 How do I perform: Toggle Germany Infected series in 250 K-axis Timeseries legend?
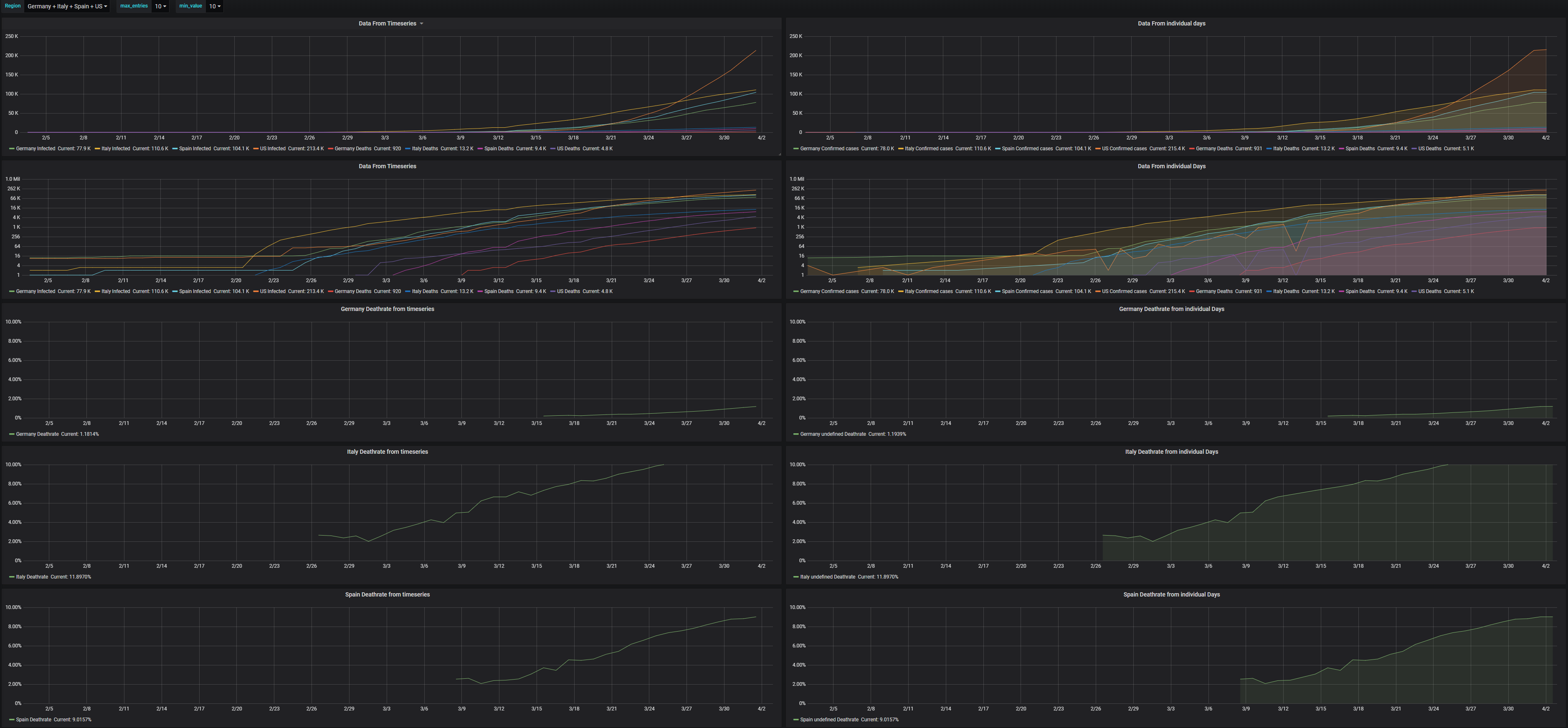point(35,149)
